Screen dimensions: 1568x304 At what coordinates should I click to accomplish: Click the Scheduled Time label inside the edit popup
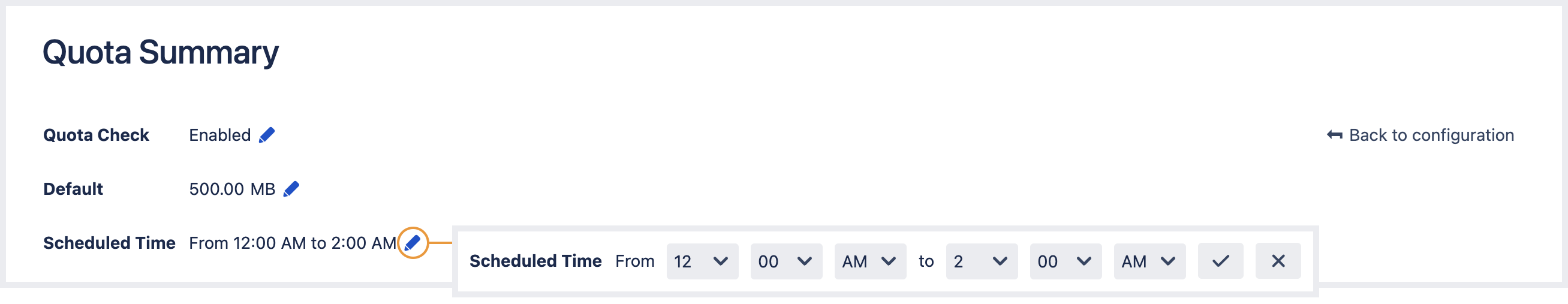pos(535,261)
